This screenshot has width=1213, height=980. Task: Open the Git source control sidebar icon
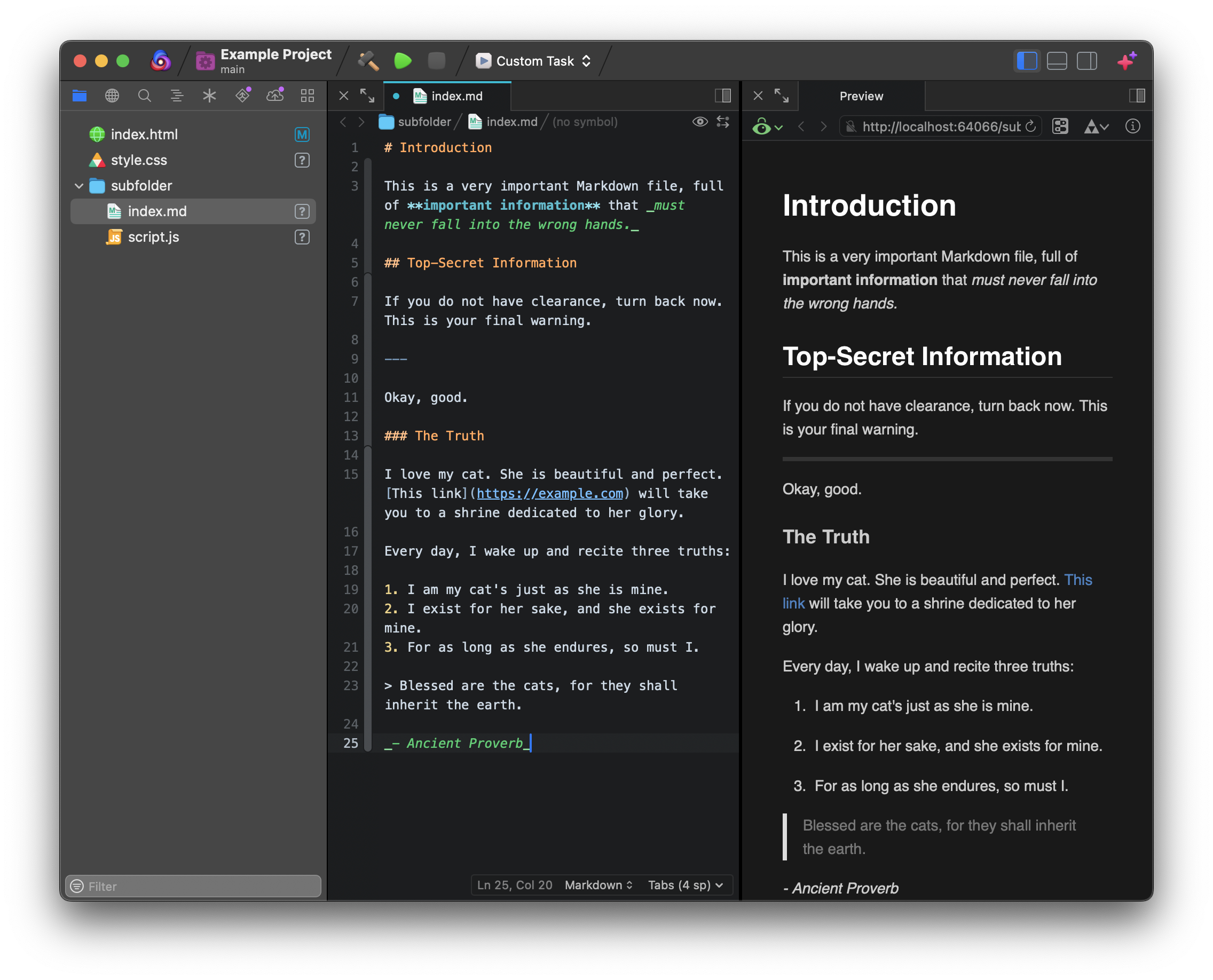(x=243, y=95)
